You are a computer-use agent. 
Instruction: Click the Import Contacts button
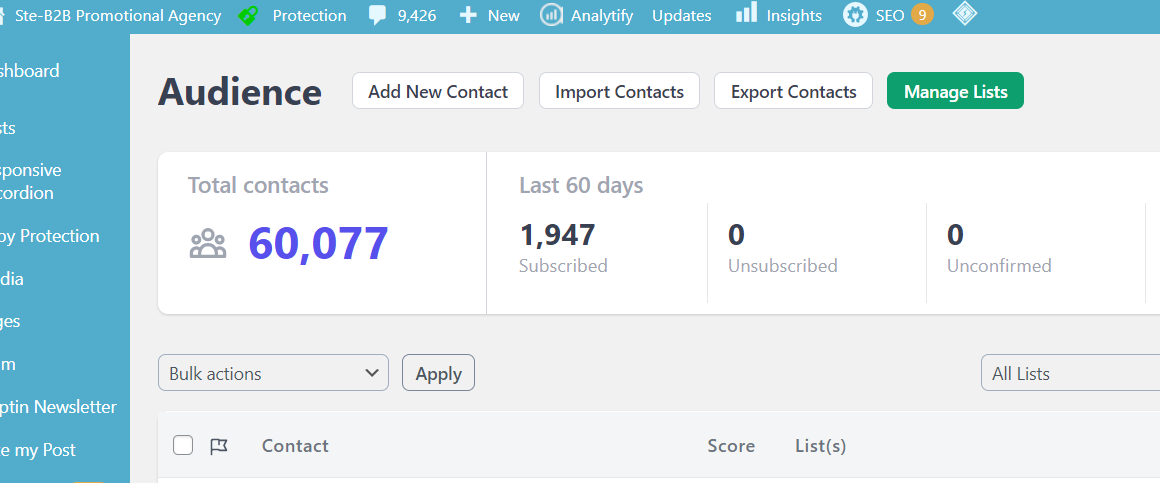pos(619,91)
